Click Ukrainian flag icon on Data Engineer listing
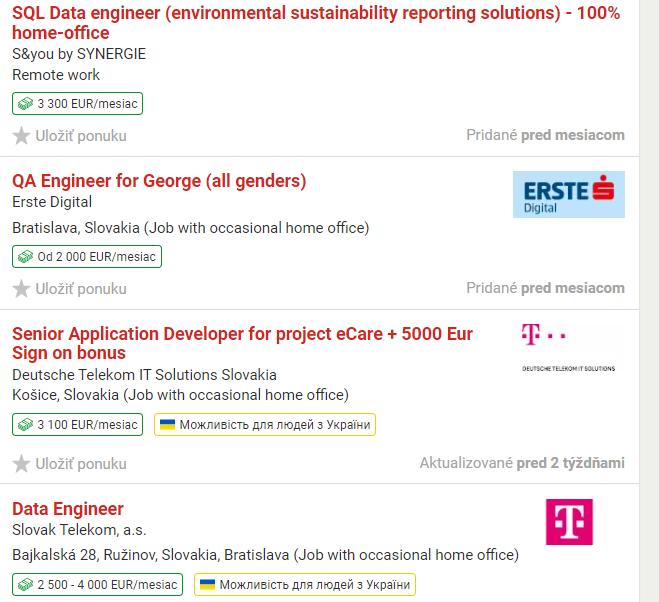659x602 pixels. [x=208, y=585]
